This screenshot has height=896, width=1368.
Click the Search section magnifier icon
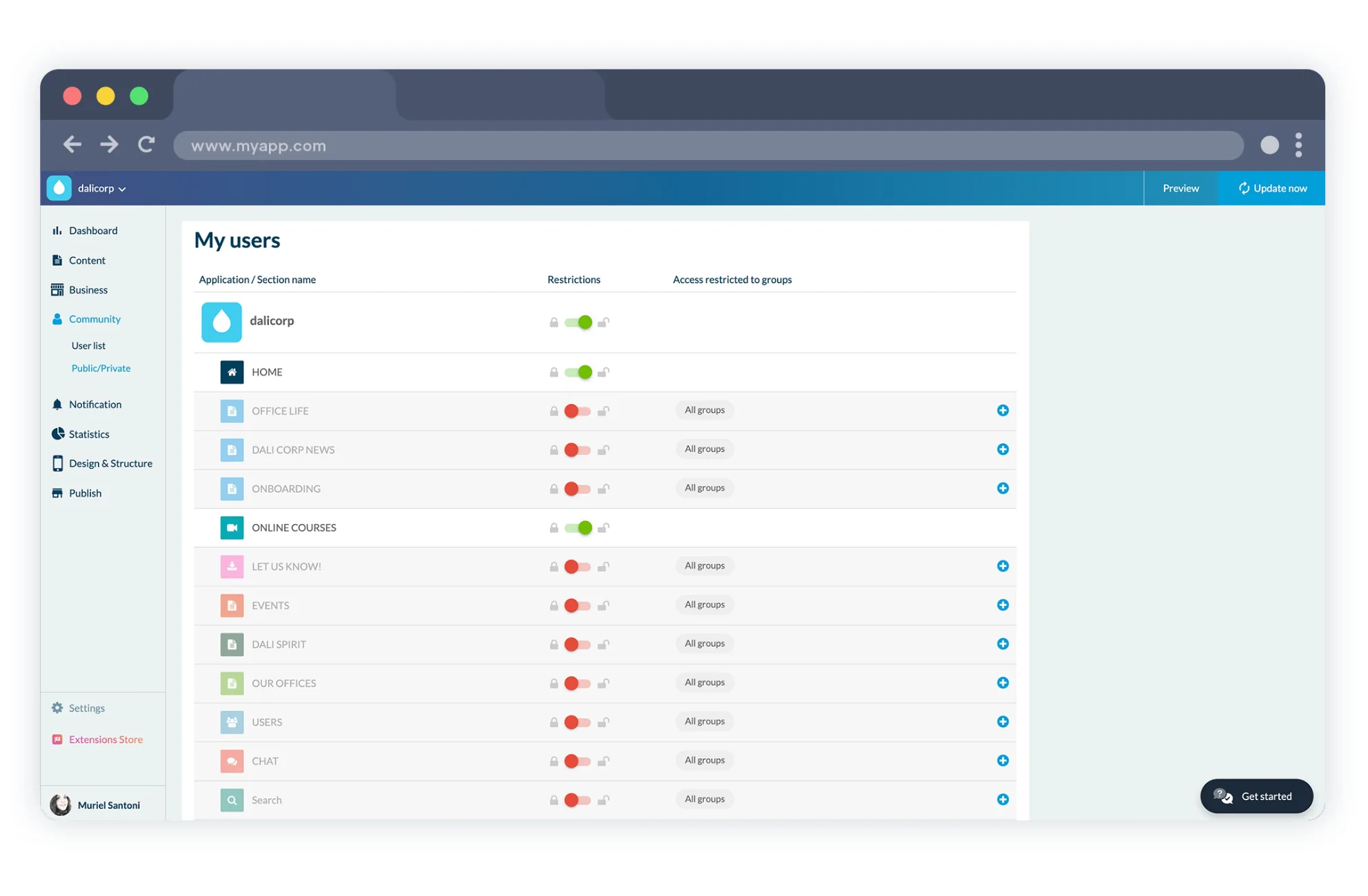(x=232, y=800)
